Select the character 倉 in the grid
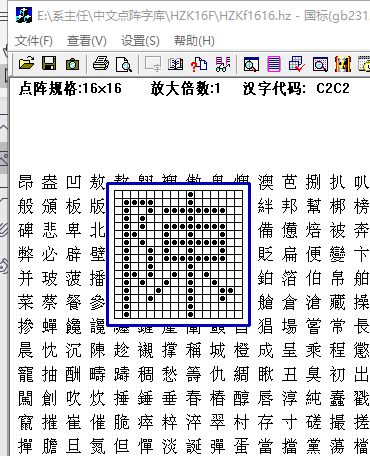Viewport: 370px width, 456px height. tap(290, 302)
